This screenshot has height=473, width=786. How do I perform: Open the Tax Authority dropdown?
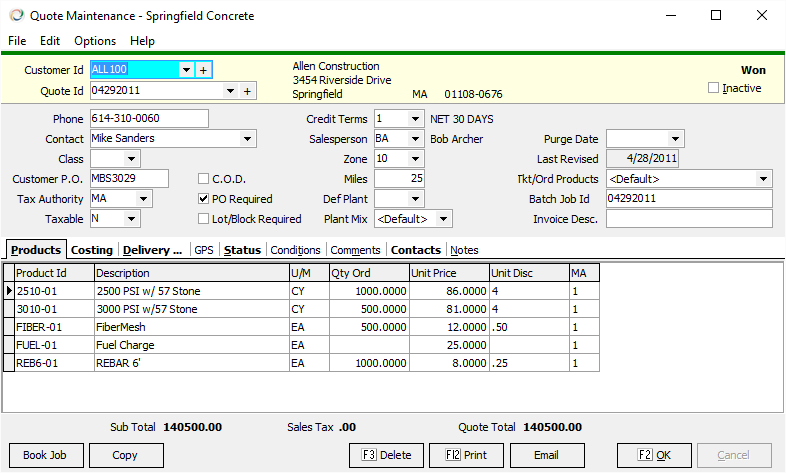[x=144, y=199]
